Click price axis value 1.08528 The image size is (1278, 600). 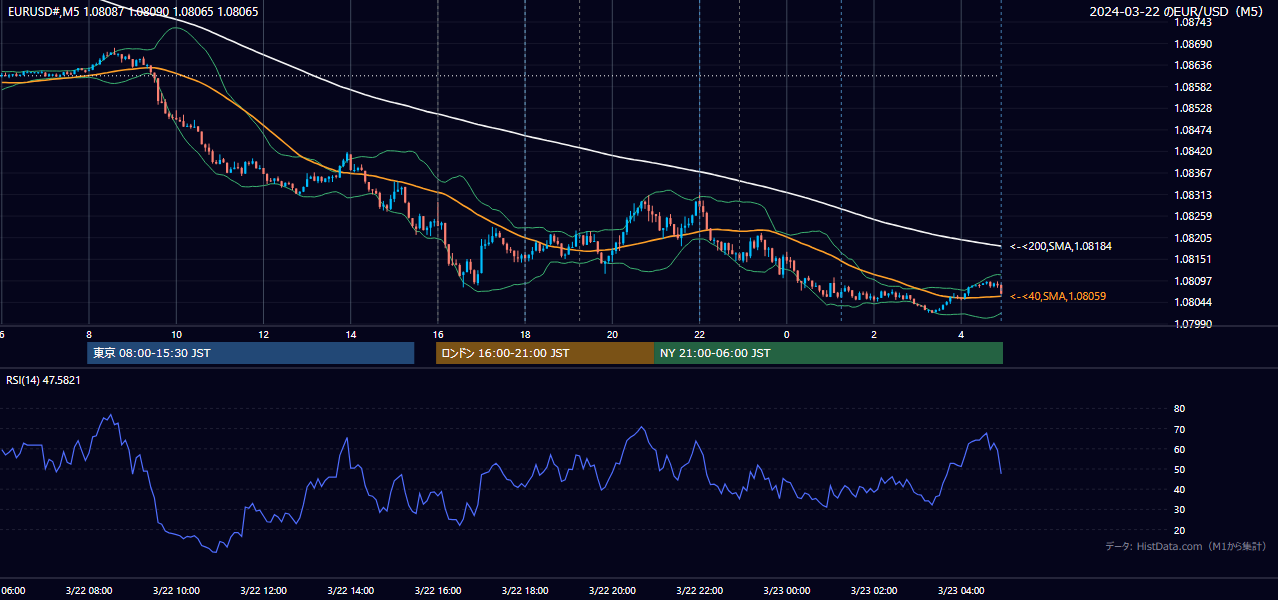(x=1191, y=108)
